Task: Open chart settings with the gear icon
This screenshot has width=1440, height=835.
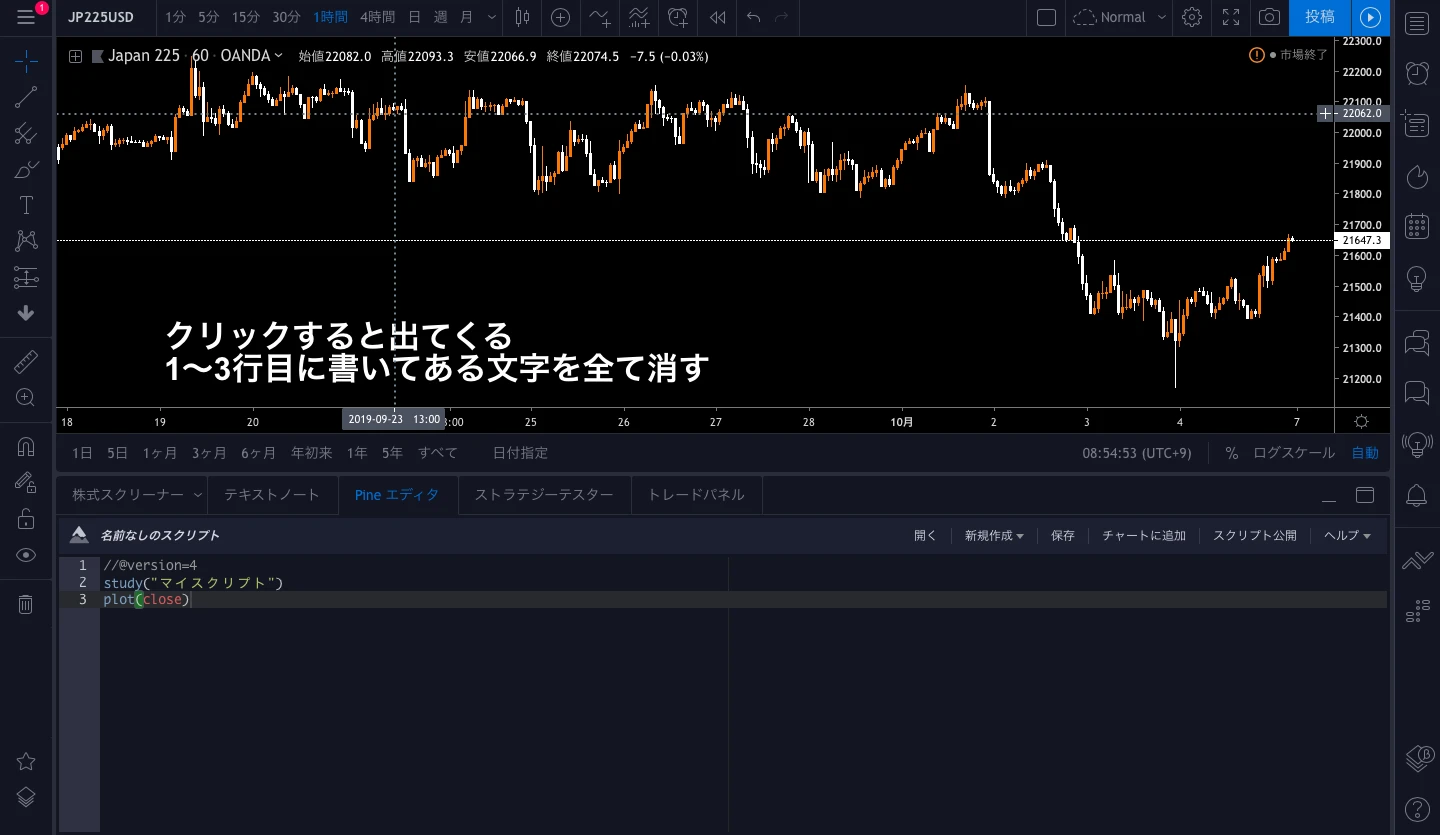Action: point(1192,18)
